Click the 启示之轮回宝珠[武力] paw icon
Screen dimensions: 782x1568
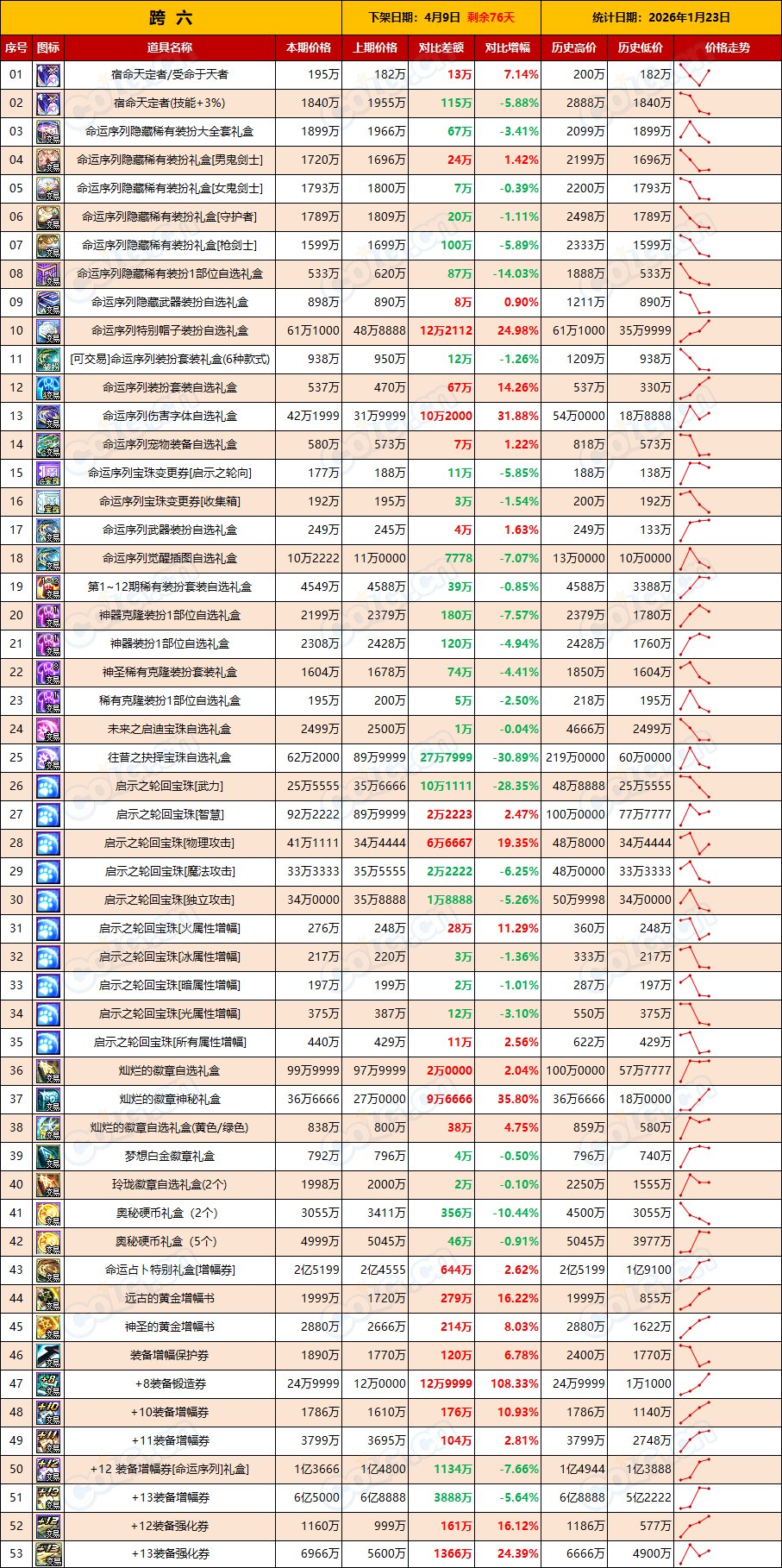[x=48, y=787]
